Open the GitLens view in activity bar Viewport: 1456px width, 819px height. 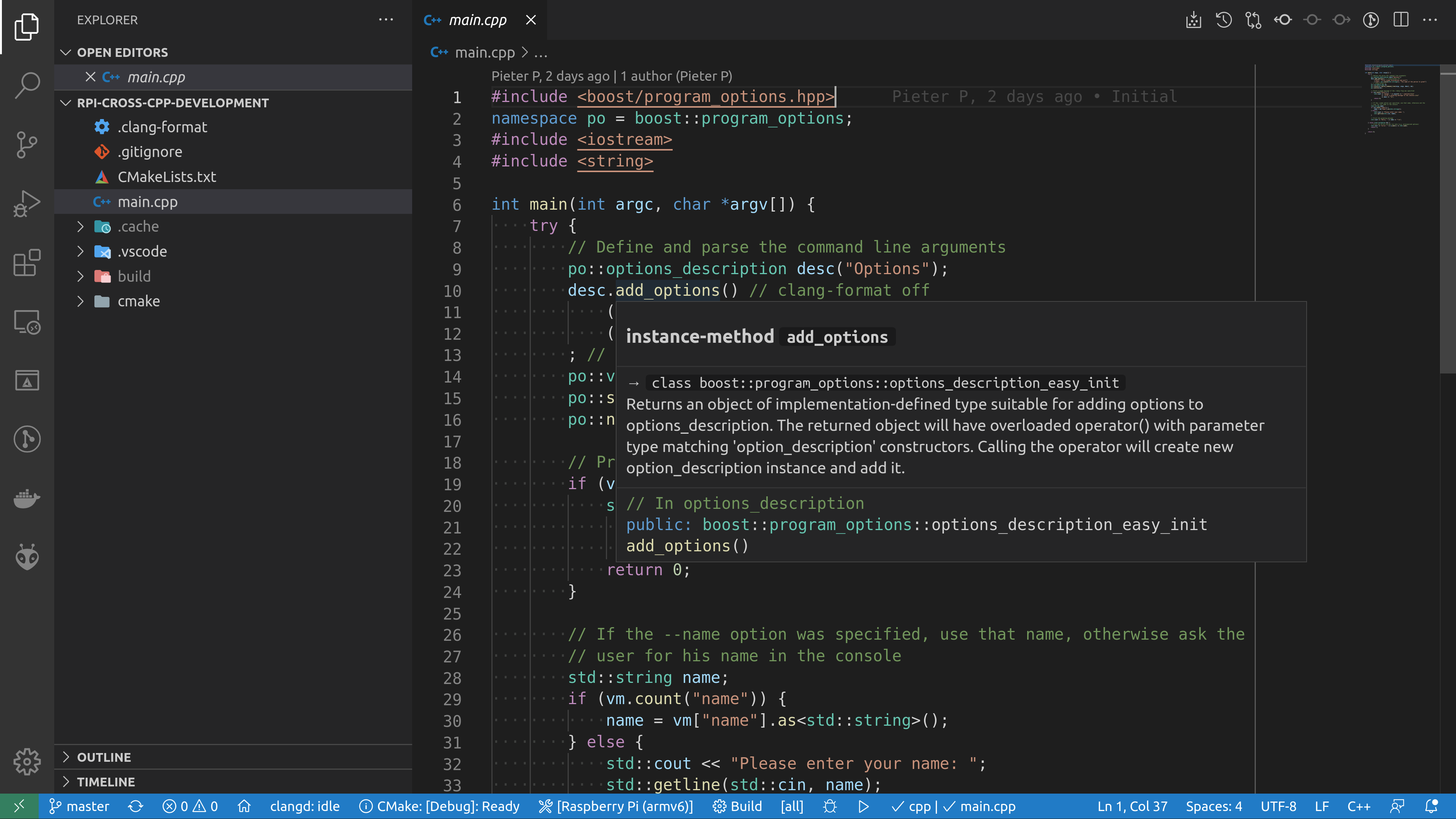tap(27, 439)
